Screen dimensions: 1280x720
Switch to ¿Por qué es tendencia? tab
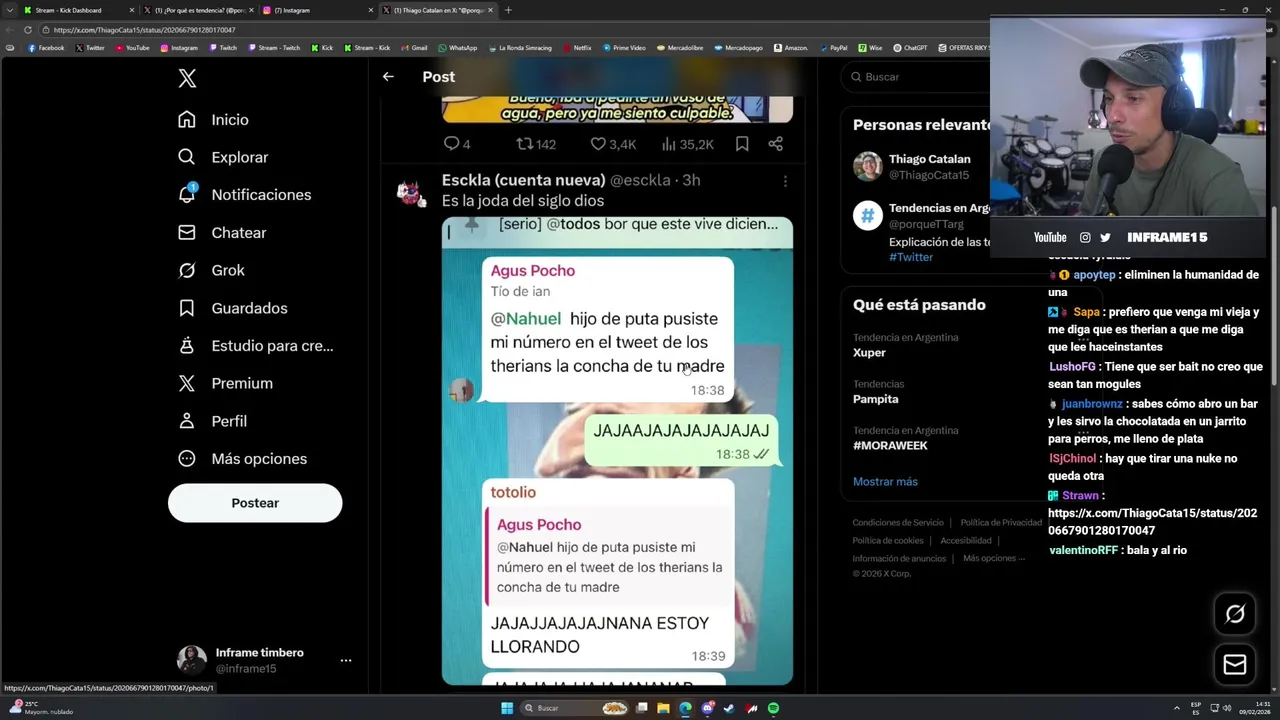click(200, 10)
